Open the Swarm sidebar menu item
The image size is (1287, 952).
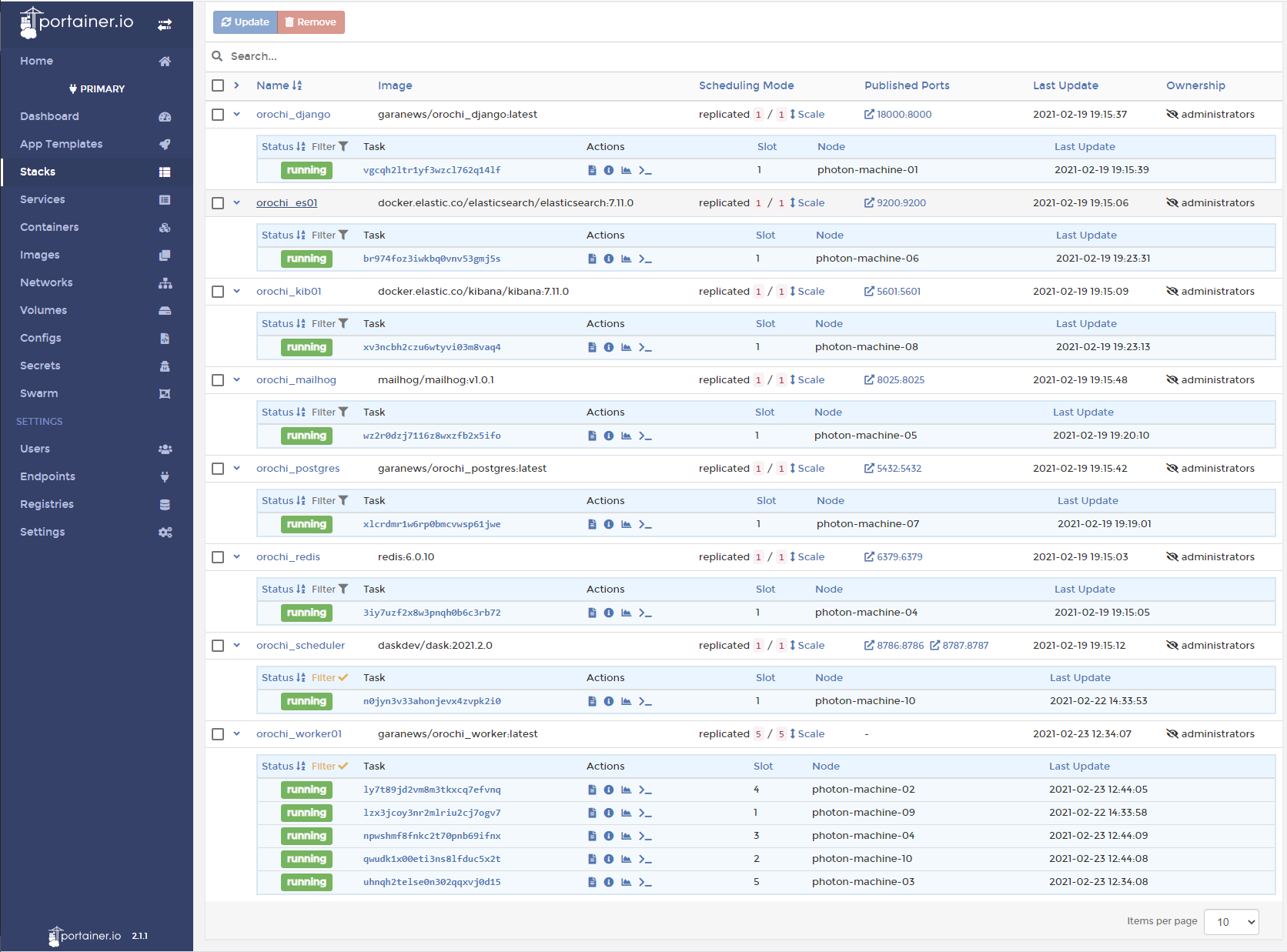38,393
